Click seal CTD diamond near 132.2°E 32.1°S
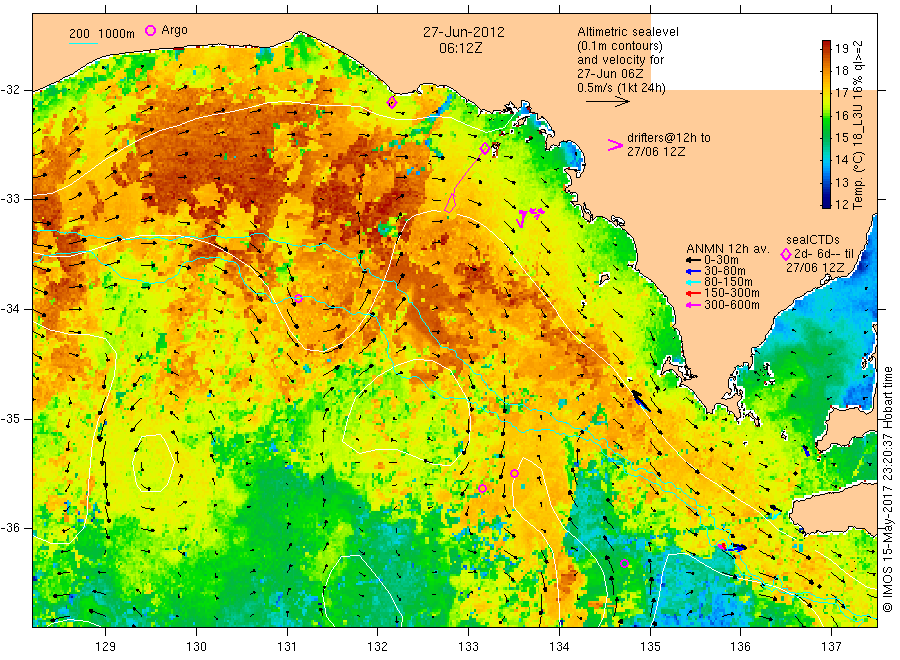 [x=392, y=103]
